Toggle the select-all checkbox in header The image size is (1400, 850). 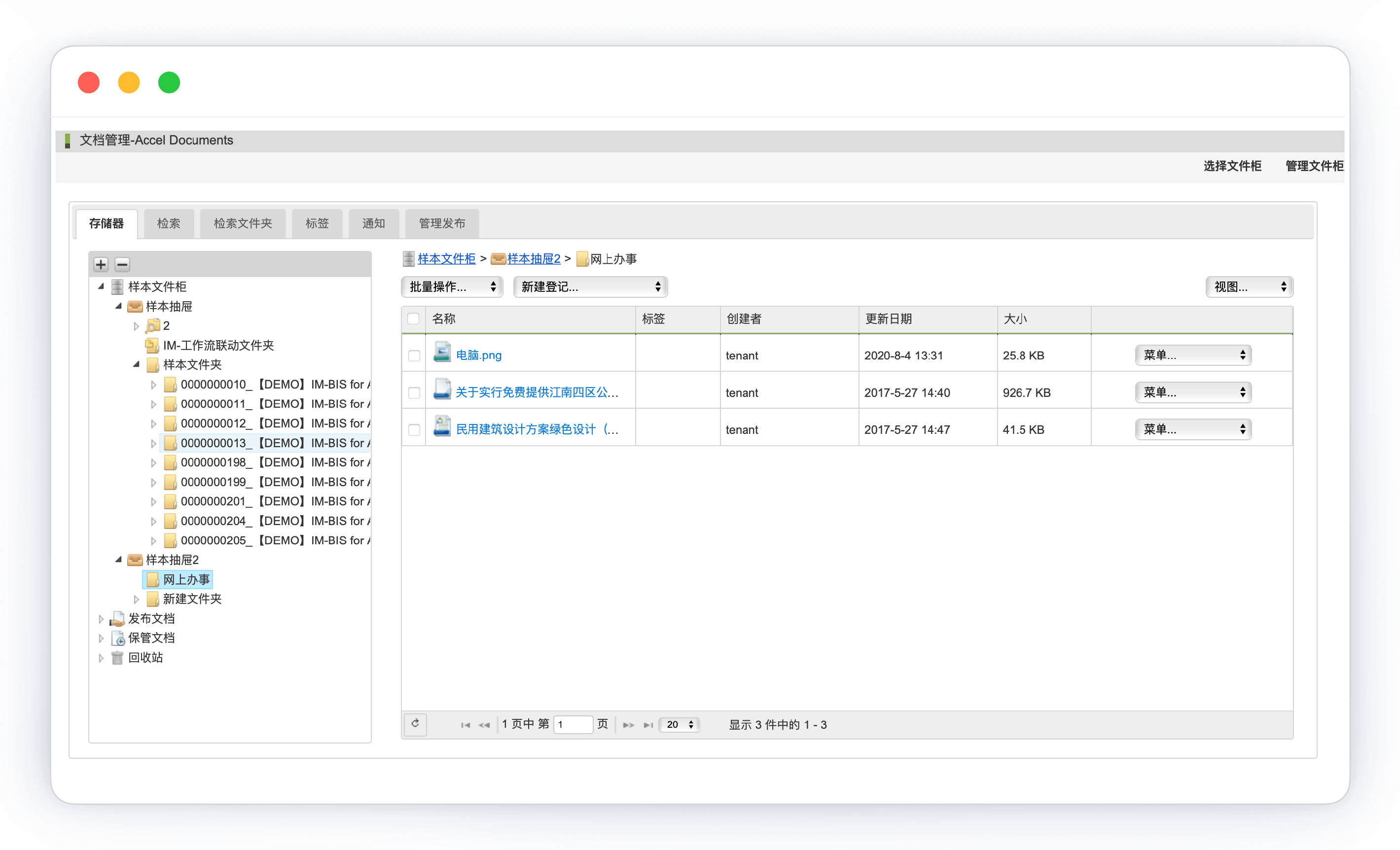coord(413,319)
